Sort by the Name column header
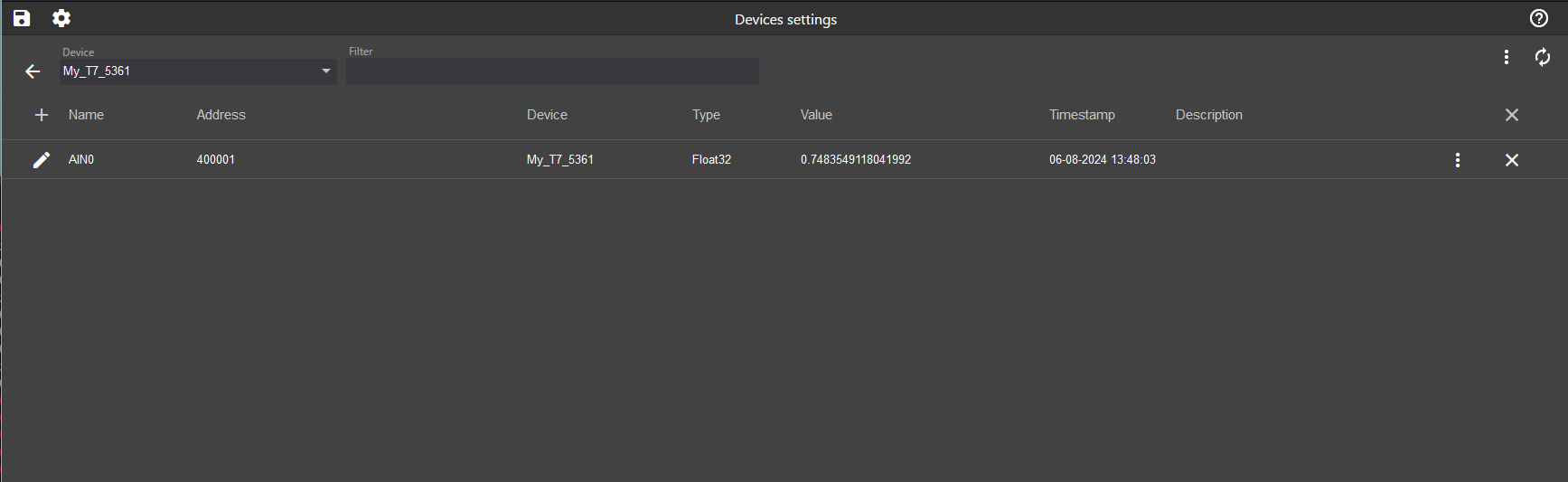1568x482 pixels. 86,115
